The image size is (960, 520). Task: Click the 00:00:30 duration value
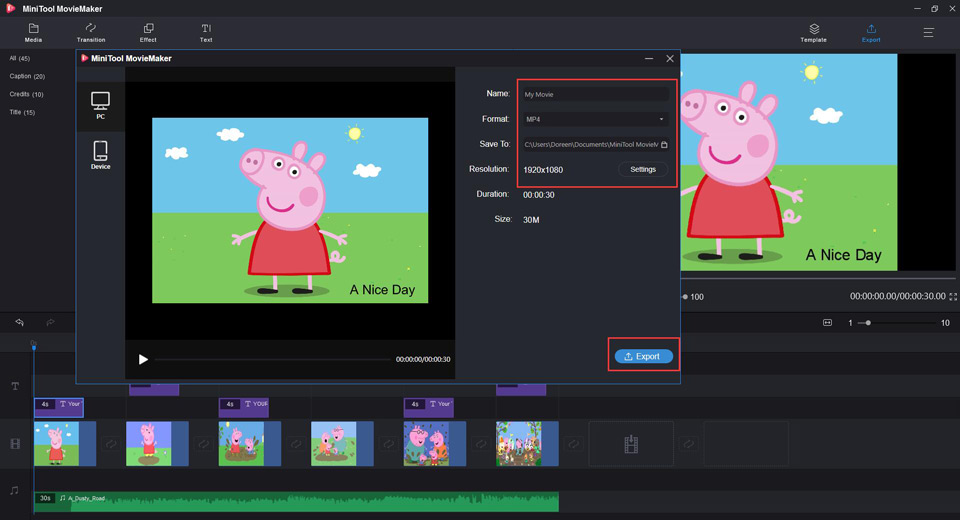[539, 195]
